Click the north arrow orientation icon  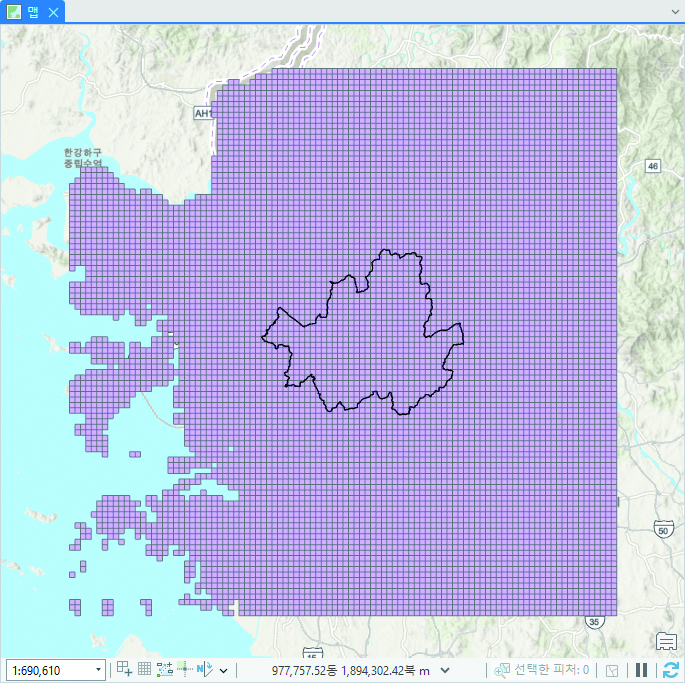point(203,669)
